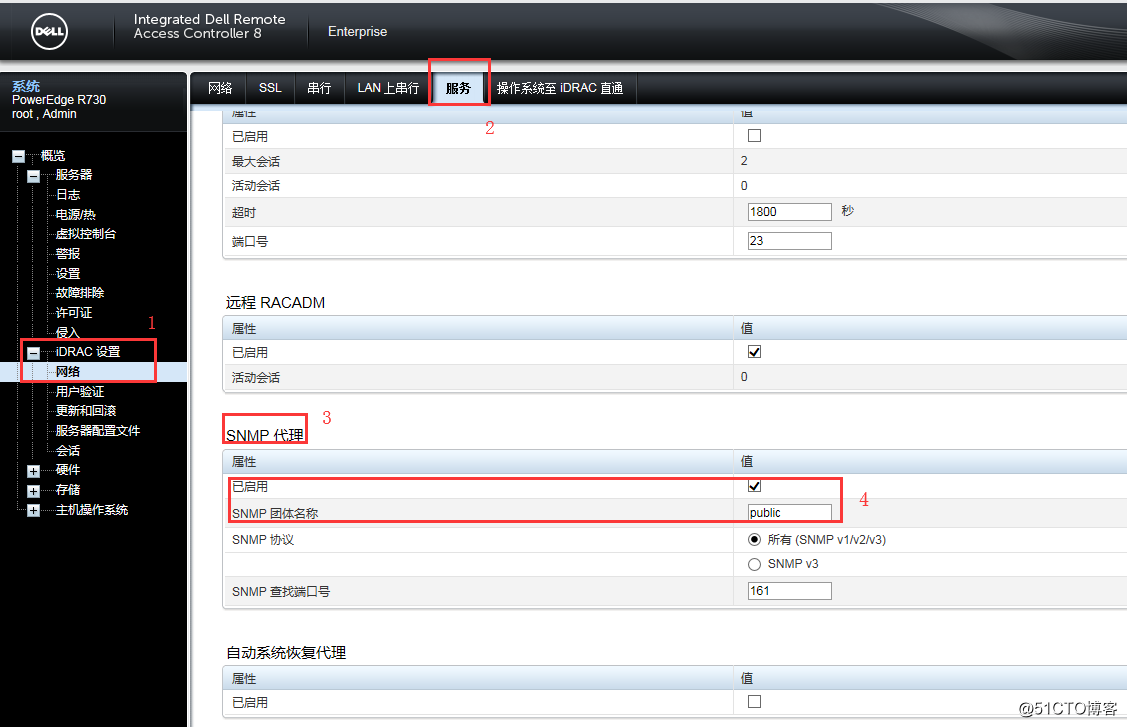Viewport: 1127px width, 727px height.
Task: Click the 最大会话 row label
Action: [256, 162]
